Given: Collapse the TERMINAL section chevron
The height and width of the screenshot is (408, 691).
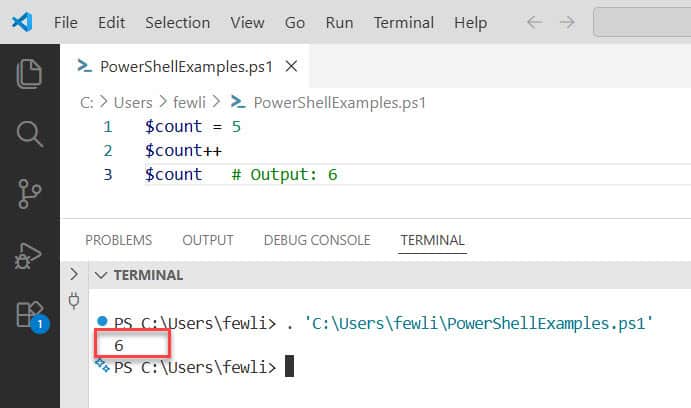Looking at the screenshot, I should 101,275.
